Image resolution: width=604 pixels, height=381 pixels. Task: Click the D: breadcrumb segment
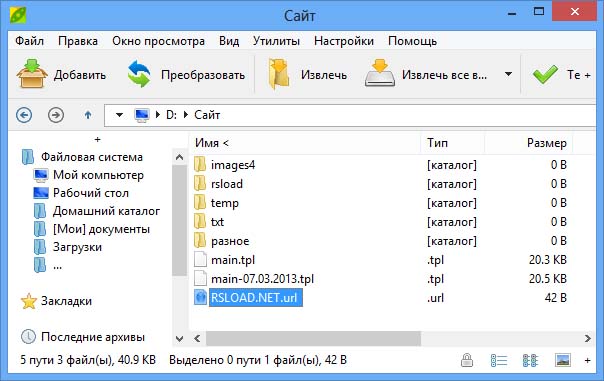click(171, 115)
